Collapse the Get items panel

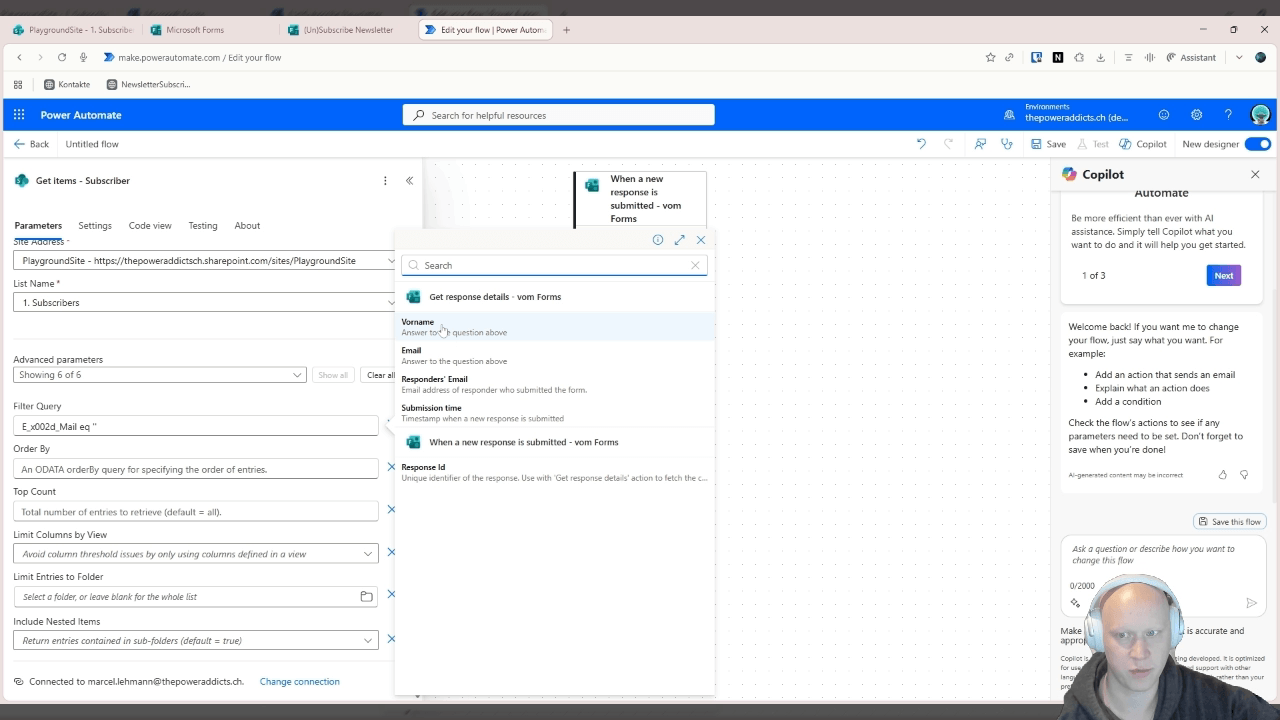click(409, 181)
